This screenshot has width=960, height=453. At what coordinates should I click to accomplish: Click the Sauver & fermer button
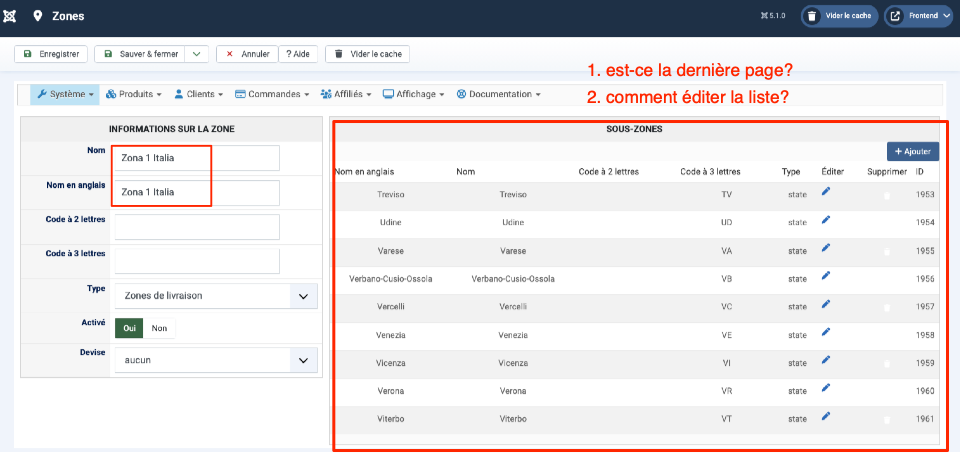(x=141, y=54)
